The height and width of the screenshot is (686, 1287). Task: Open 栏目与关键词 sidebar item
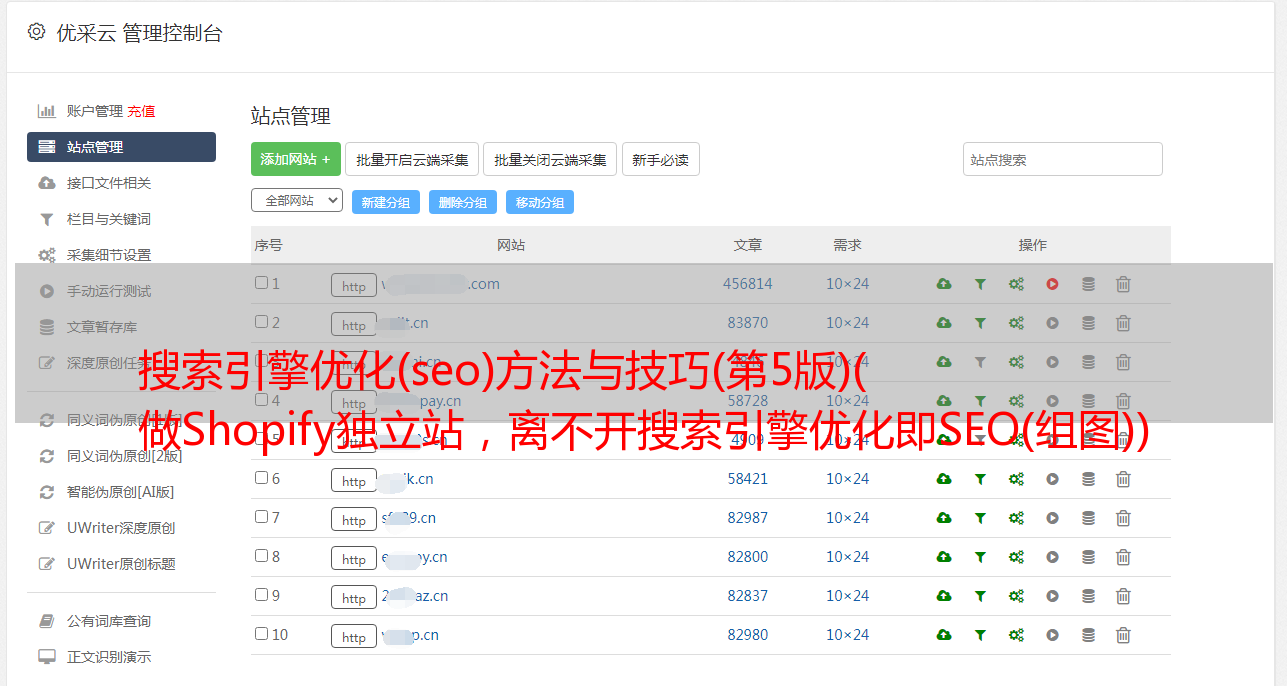point(109,219)
